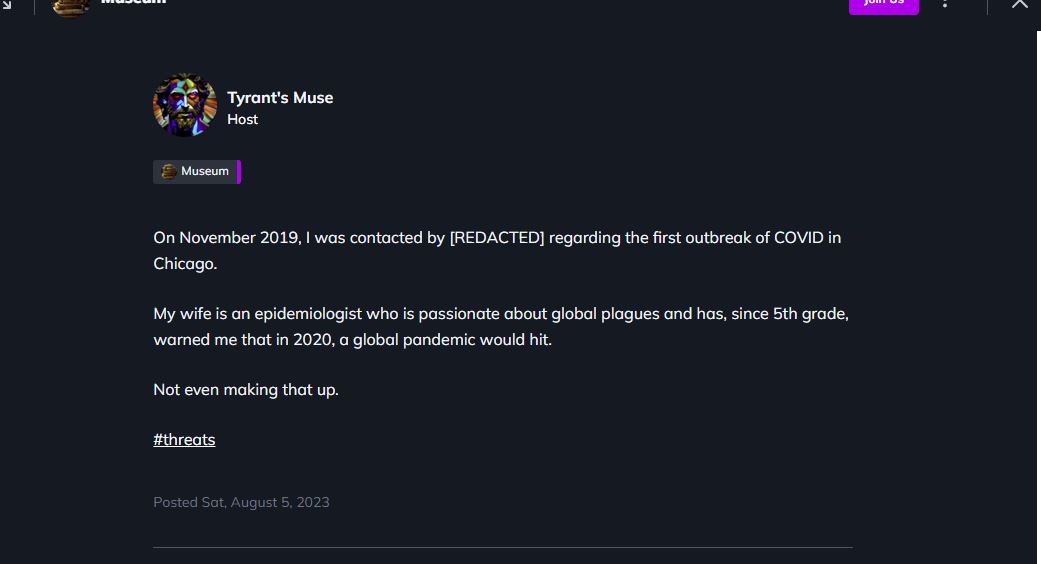Open the Museum logo in the header
Image resolution: width=1041 pixels, height=564 pixels.
(70, 7)
